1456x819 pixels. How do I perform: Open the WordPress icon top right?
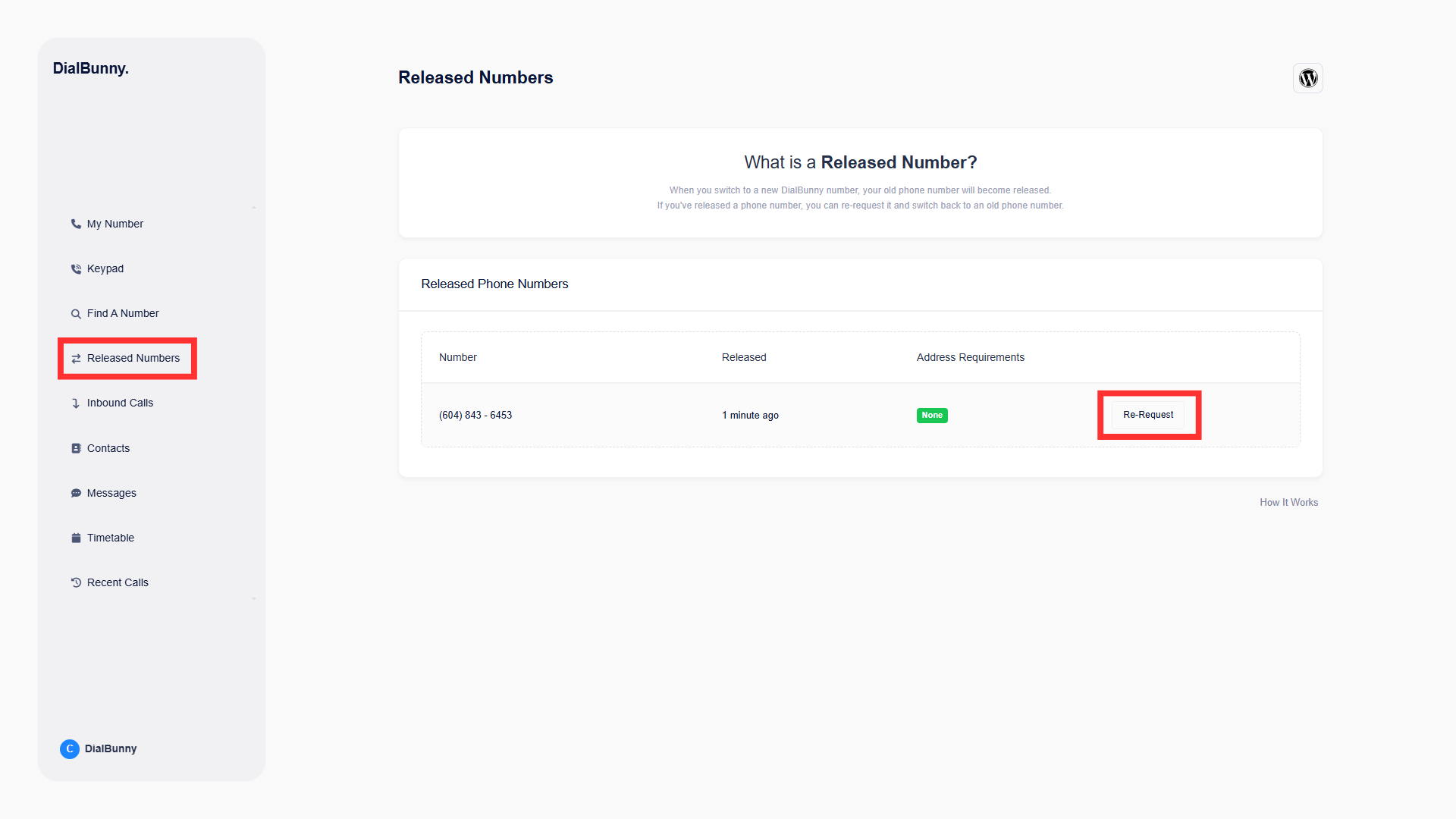coord(1307,78)
